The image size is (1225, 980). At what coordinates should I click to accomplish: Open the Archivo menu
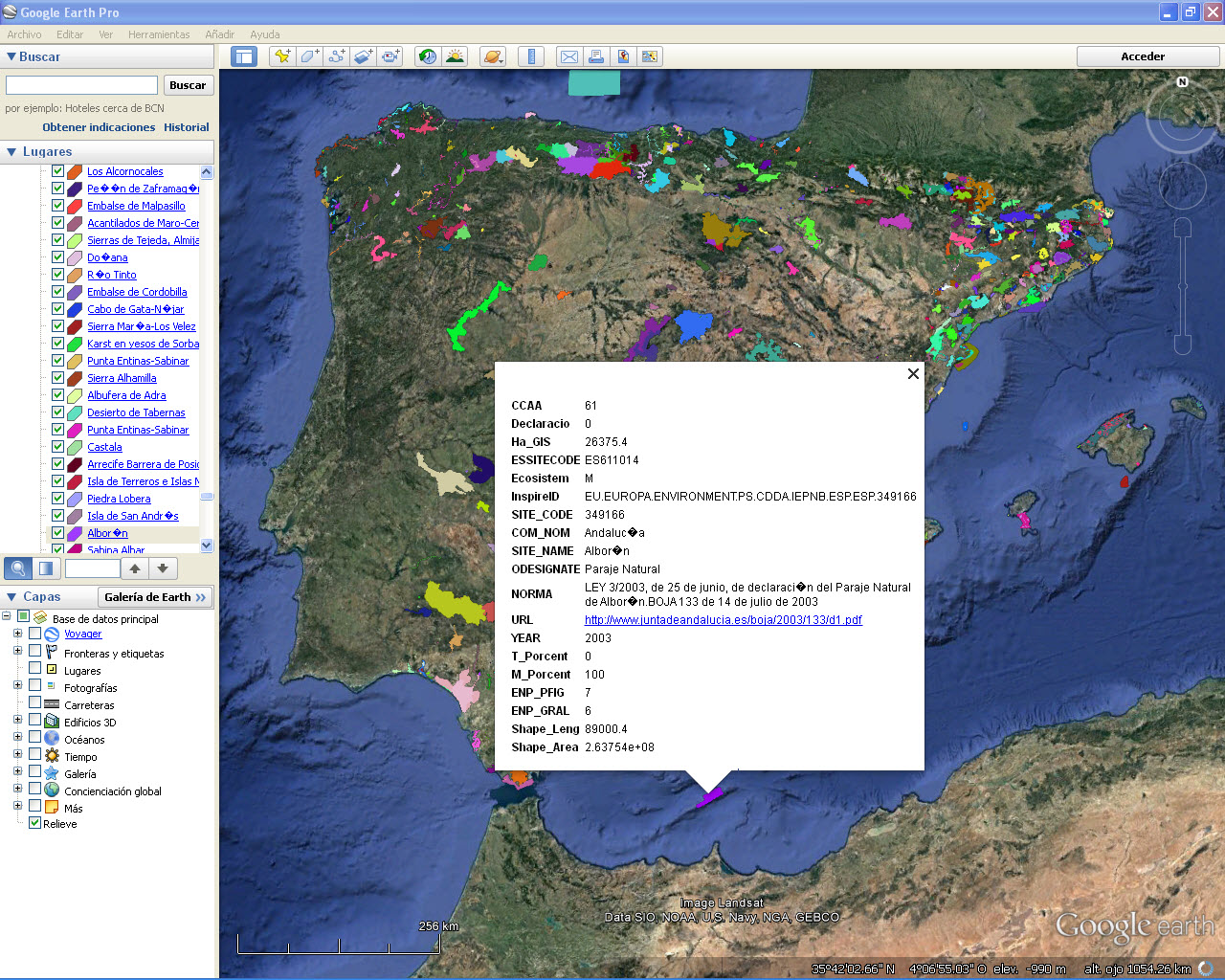point(23,33)
